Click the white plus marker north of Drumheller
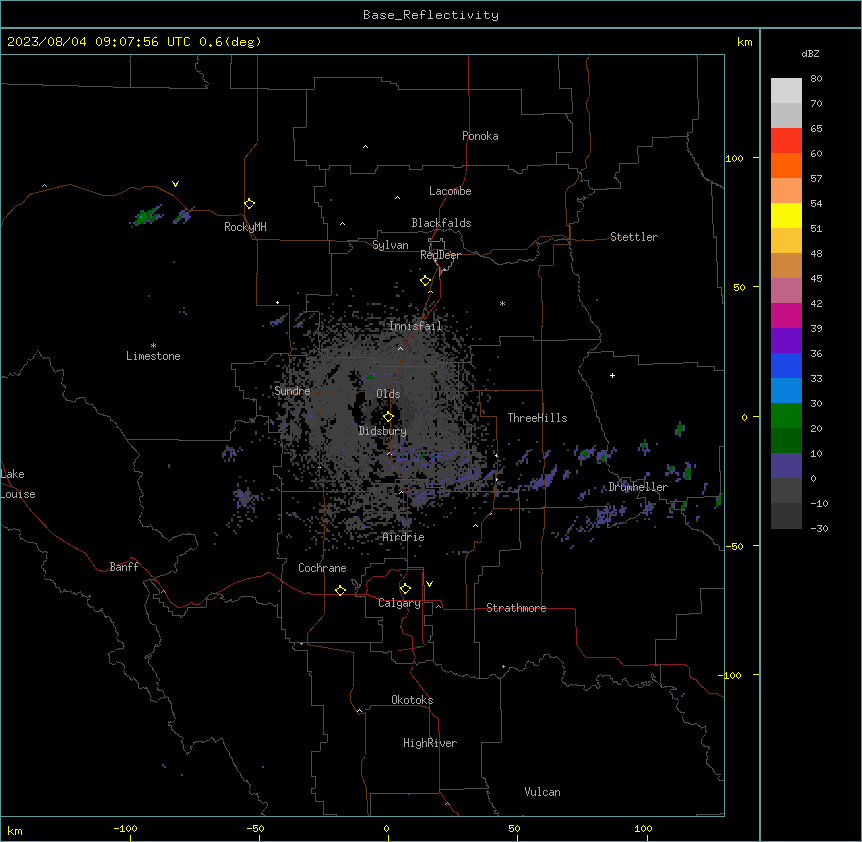 [612, 375]
